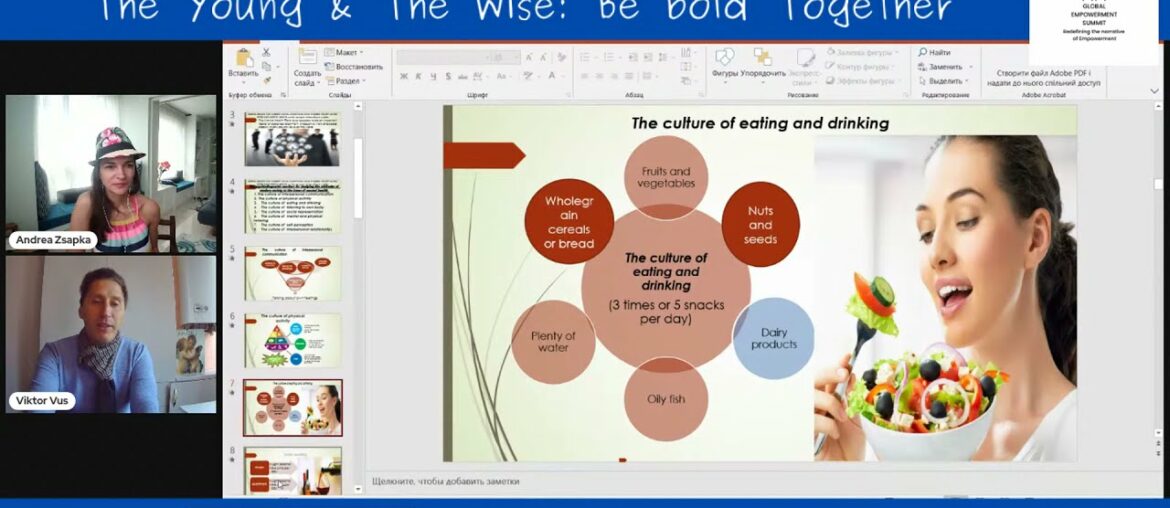
Task: Open the Layout (Макет) dropdown
Action: tap(346, 52)
